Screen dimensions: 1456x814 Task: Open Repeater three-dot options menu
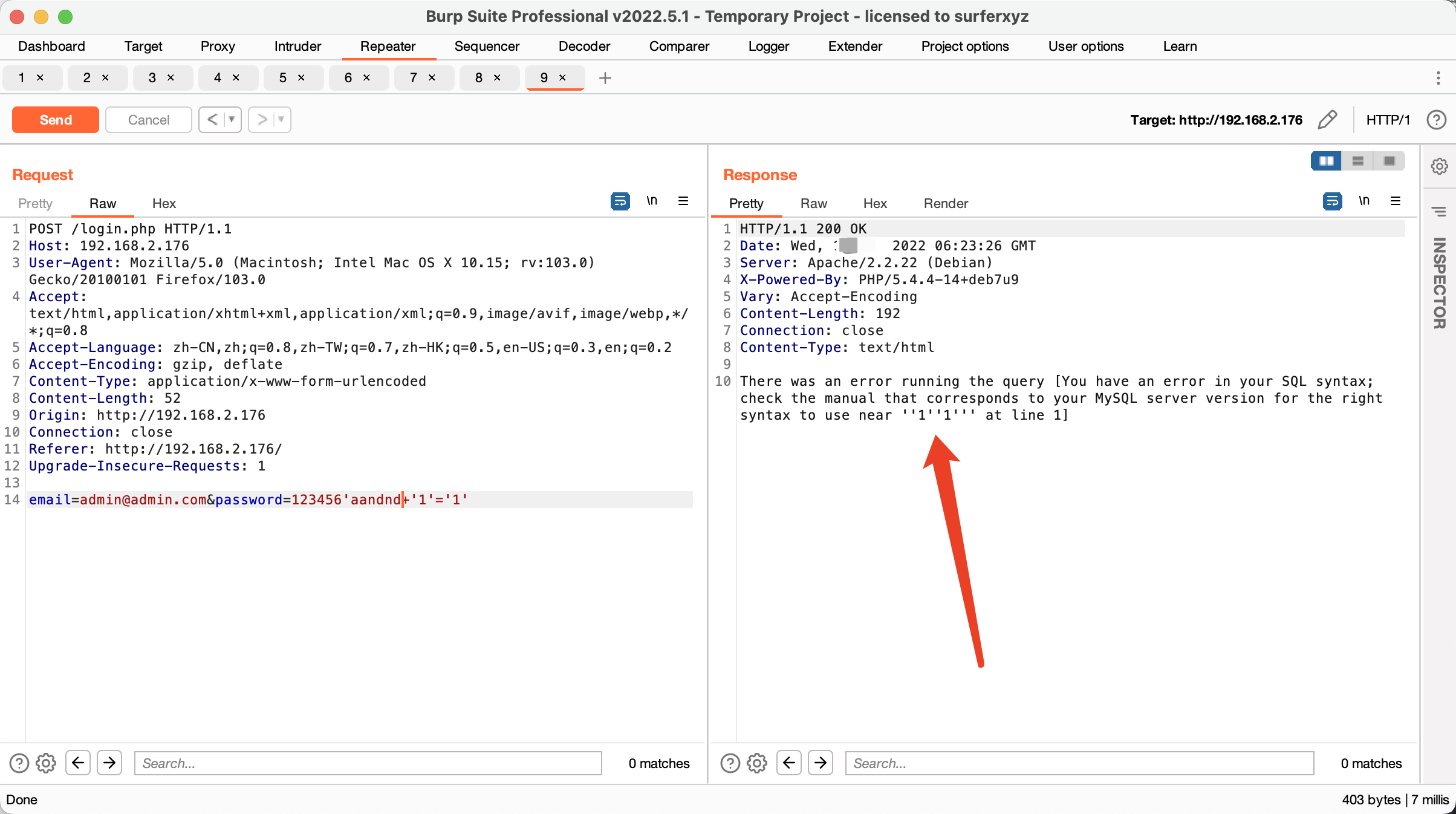click(x=1438, y=78)
